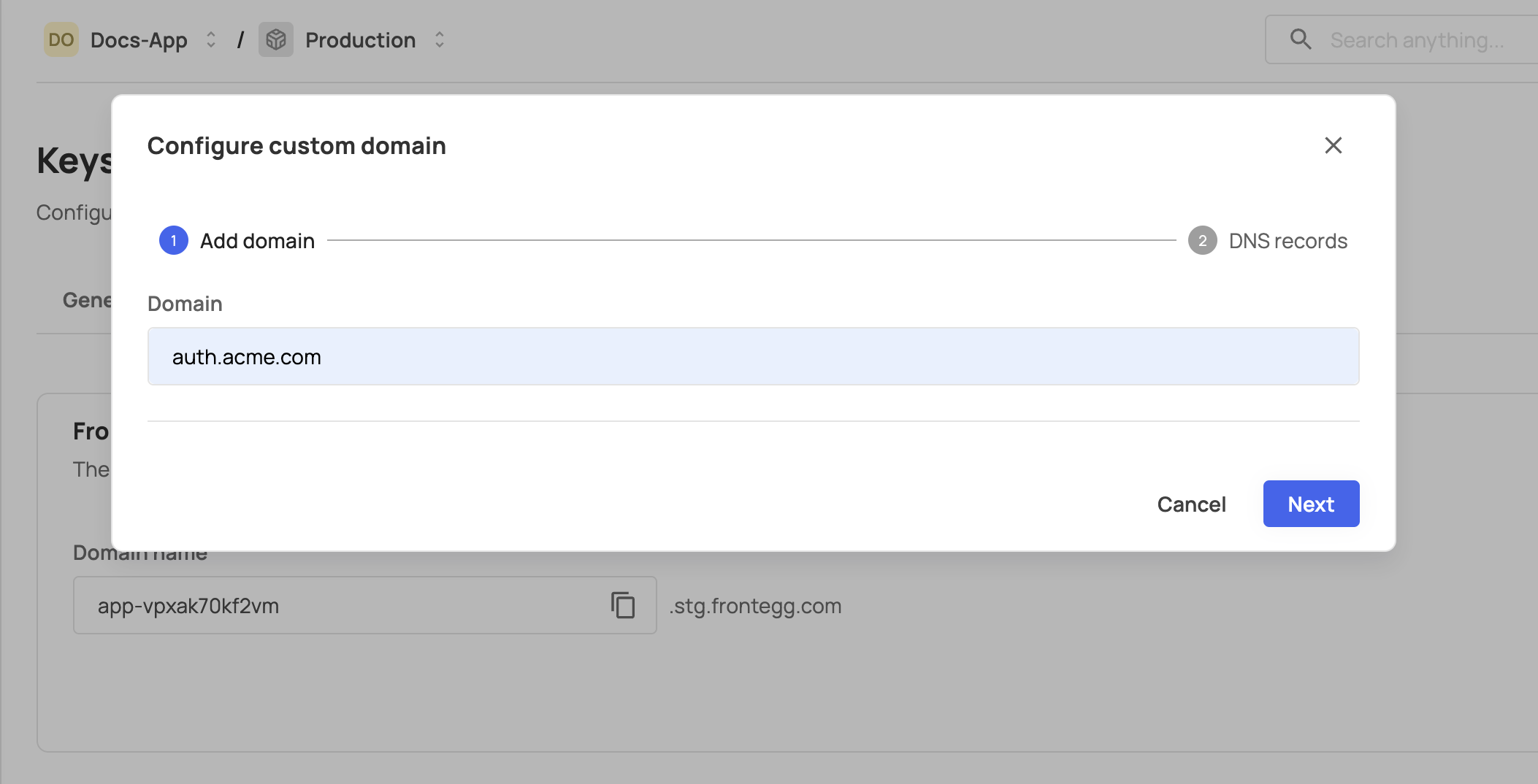
Task: Open the Production environment name
Action: (360, 40)
